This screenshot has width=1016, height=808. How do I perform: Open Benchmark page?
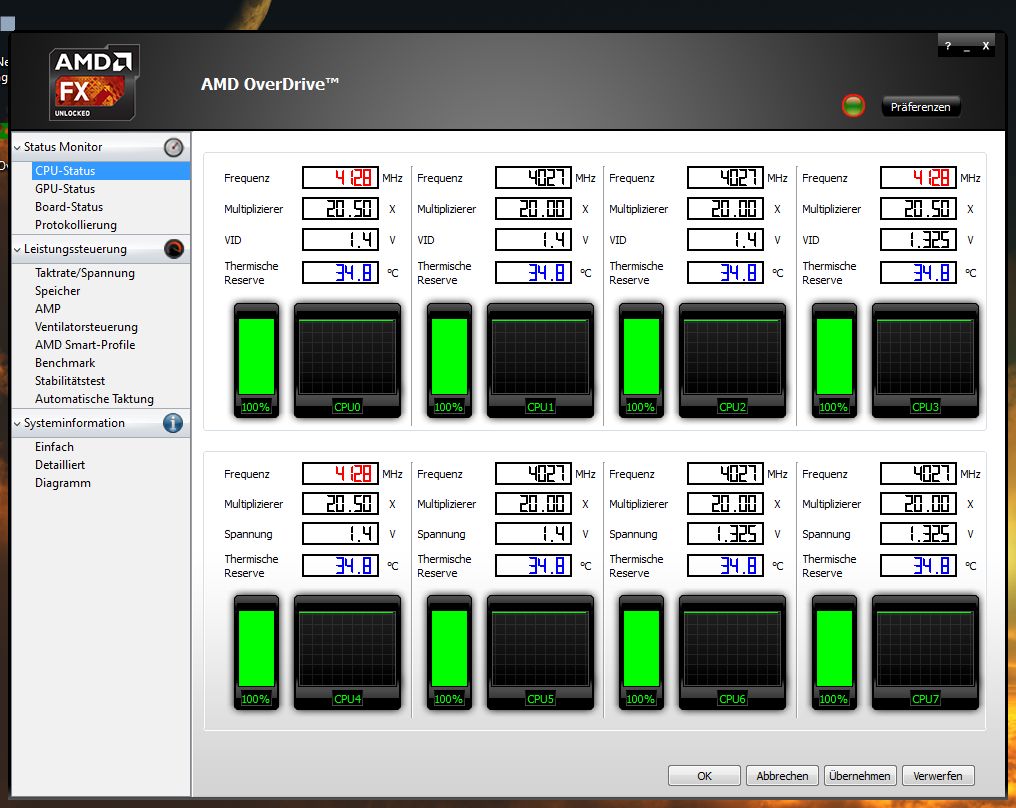coord(65,363)
